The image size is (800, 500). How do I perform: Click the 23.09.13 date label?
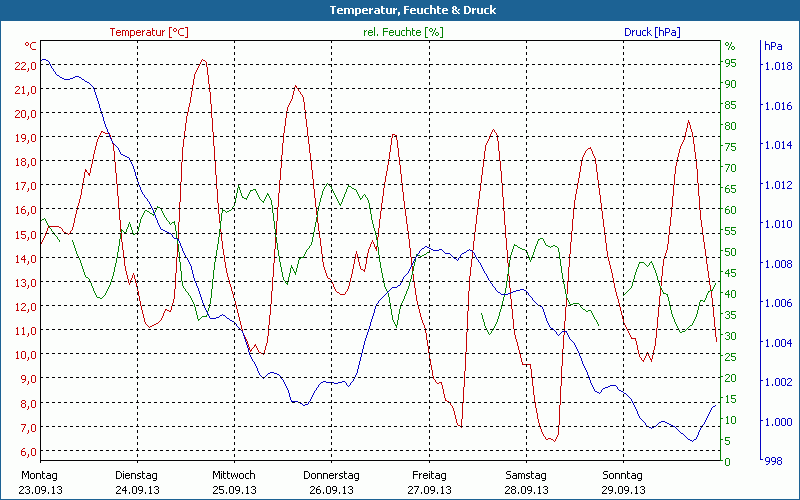pyautogui.click(x=39, y=490)
